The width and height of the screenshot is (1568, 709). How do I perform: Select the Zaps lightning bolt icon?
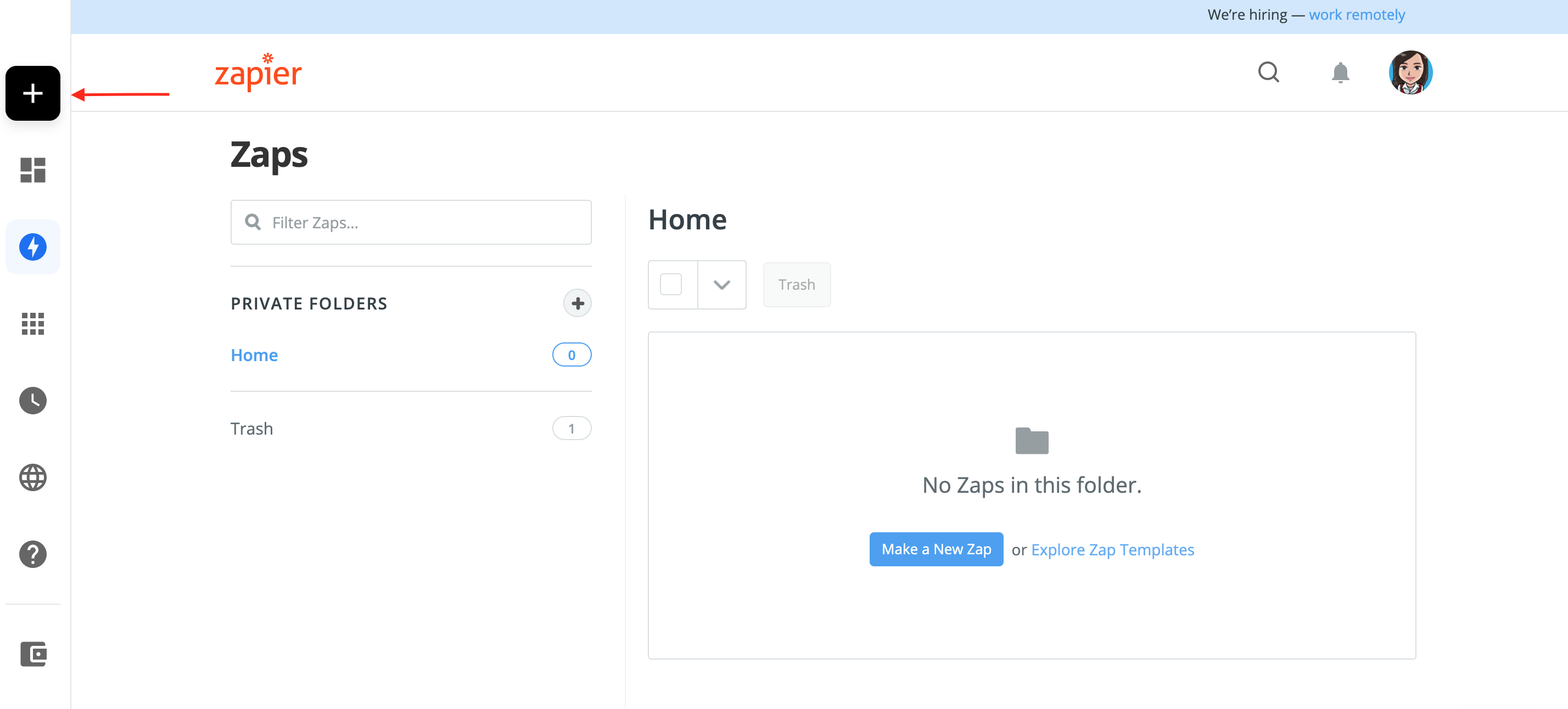(x=33, y=246)
